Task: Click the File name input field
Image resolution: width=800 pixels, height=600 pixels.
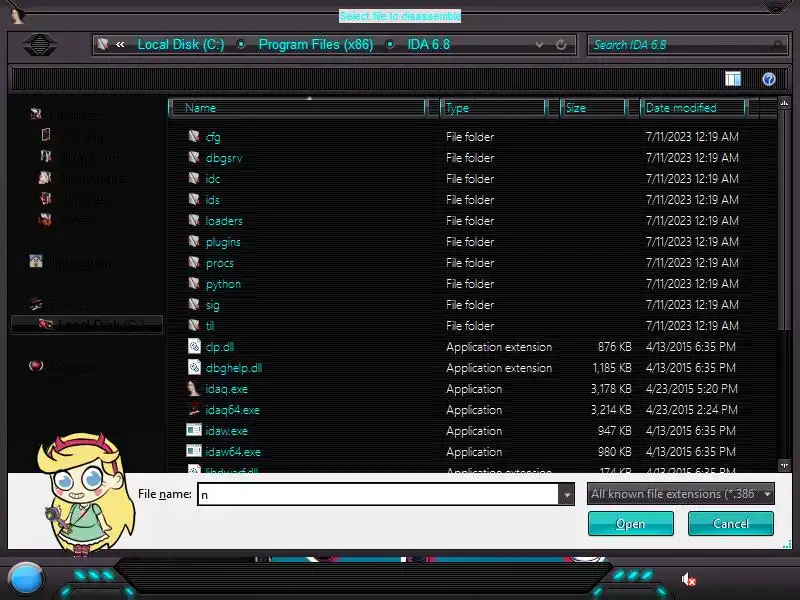Action: tap(378, 494)
